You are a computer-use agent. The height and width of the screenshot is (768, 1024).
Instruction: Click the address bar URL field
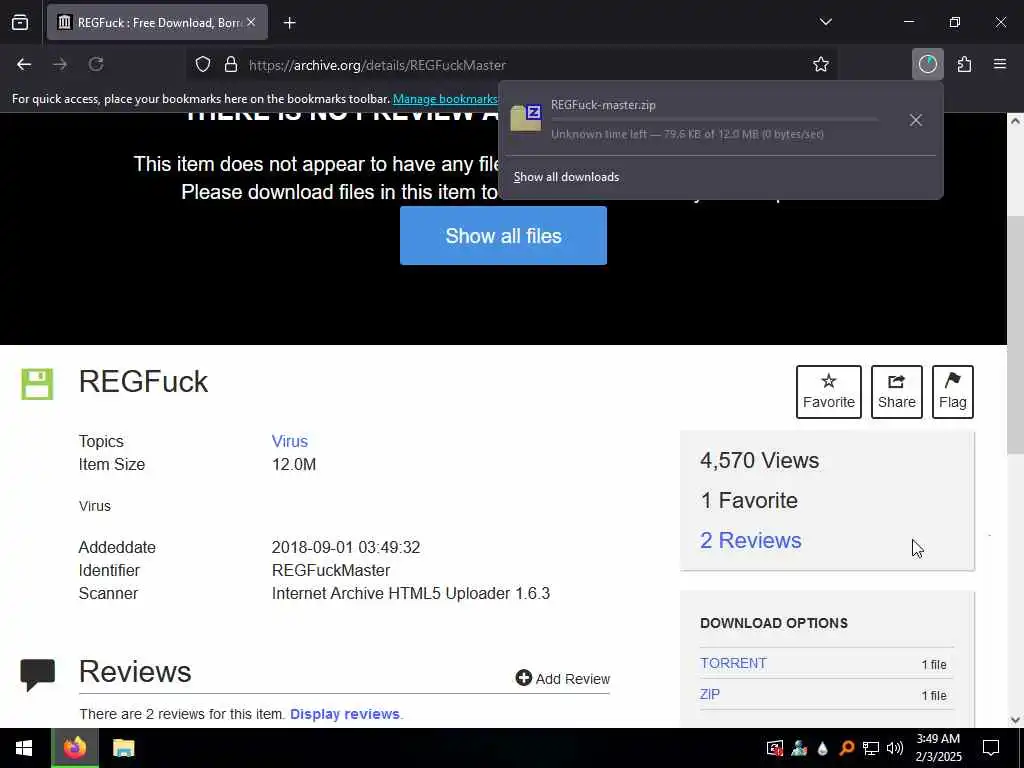[522, 65]
